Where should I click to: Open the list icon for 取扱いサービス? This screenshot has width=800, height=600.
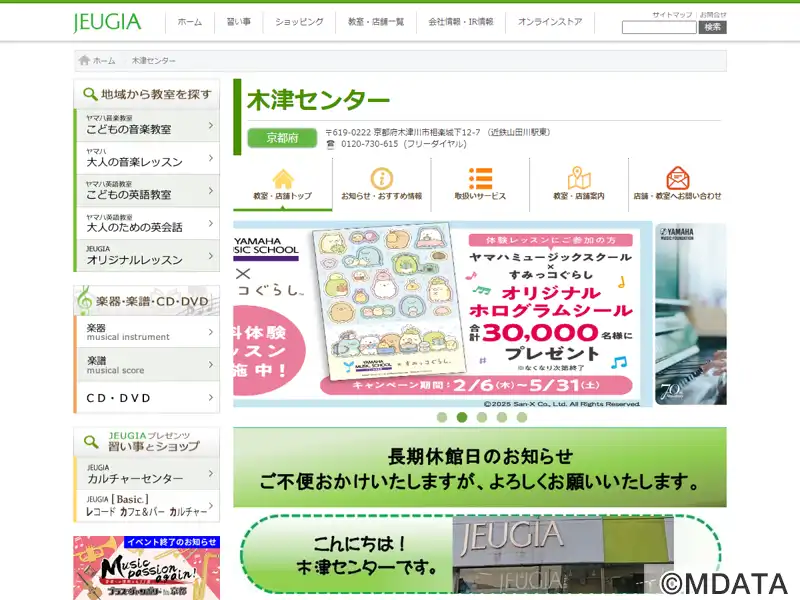click(480, 179)
